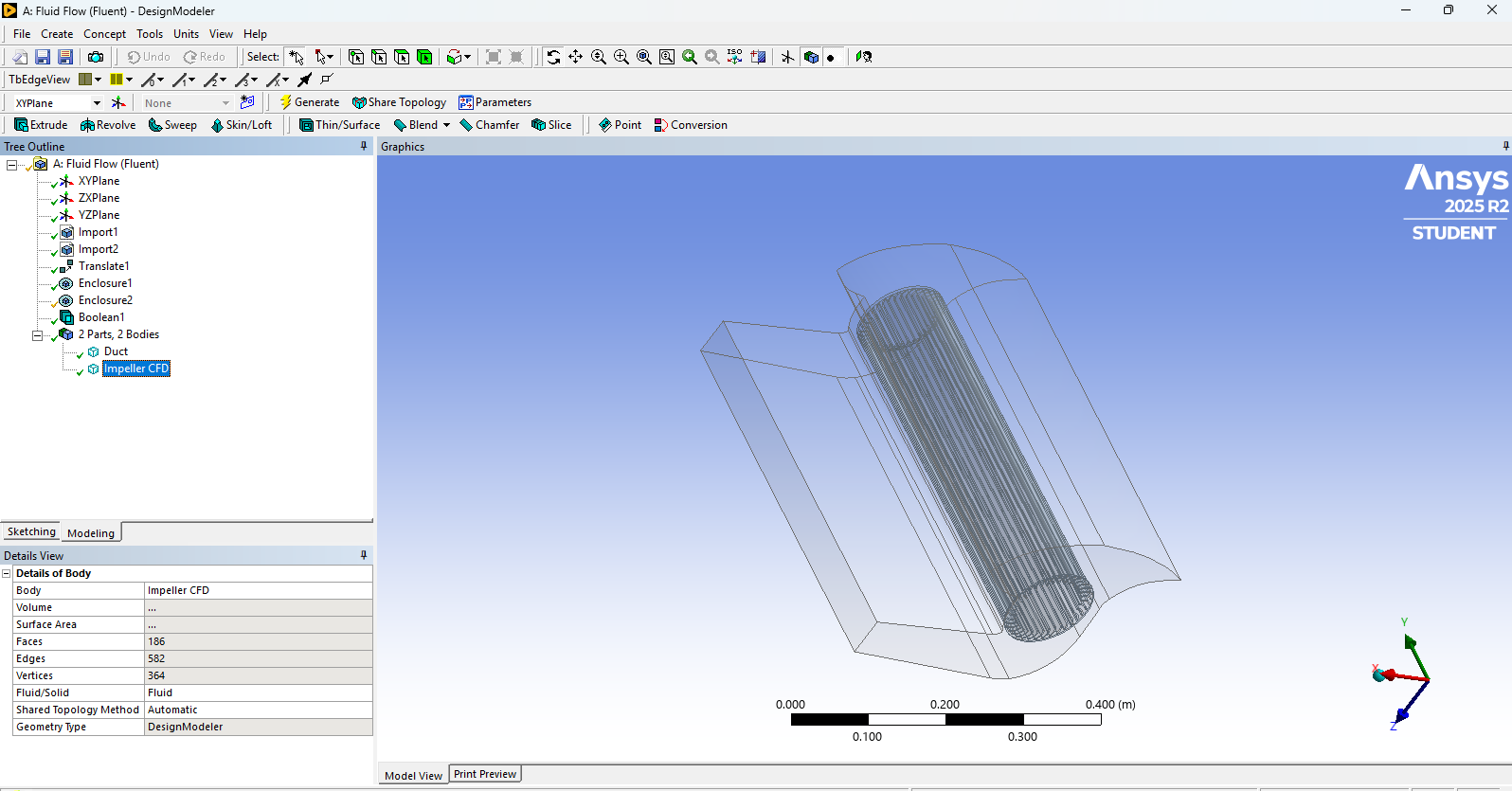Collapse the 'A: Fluid Flow (Fluent)' root node
The height and width of the screenshot is (791, 1512).
[x=11, y=165]
